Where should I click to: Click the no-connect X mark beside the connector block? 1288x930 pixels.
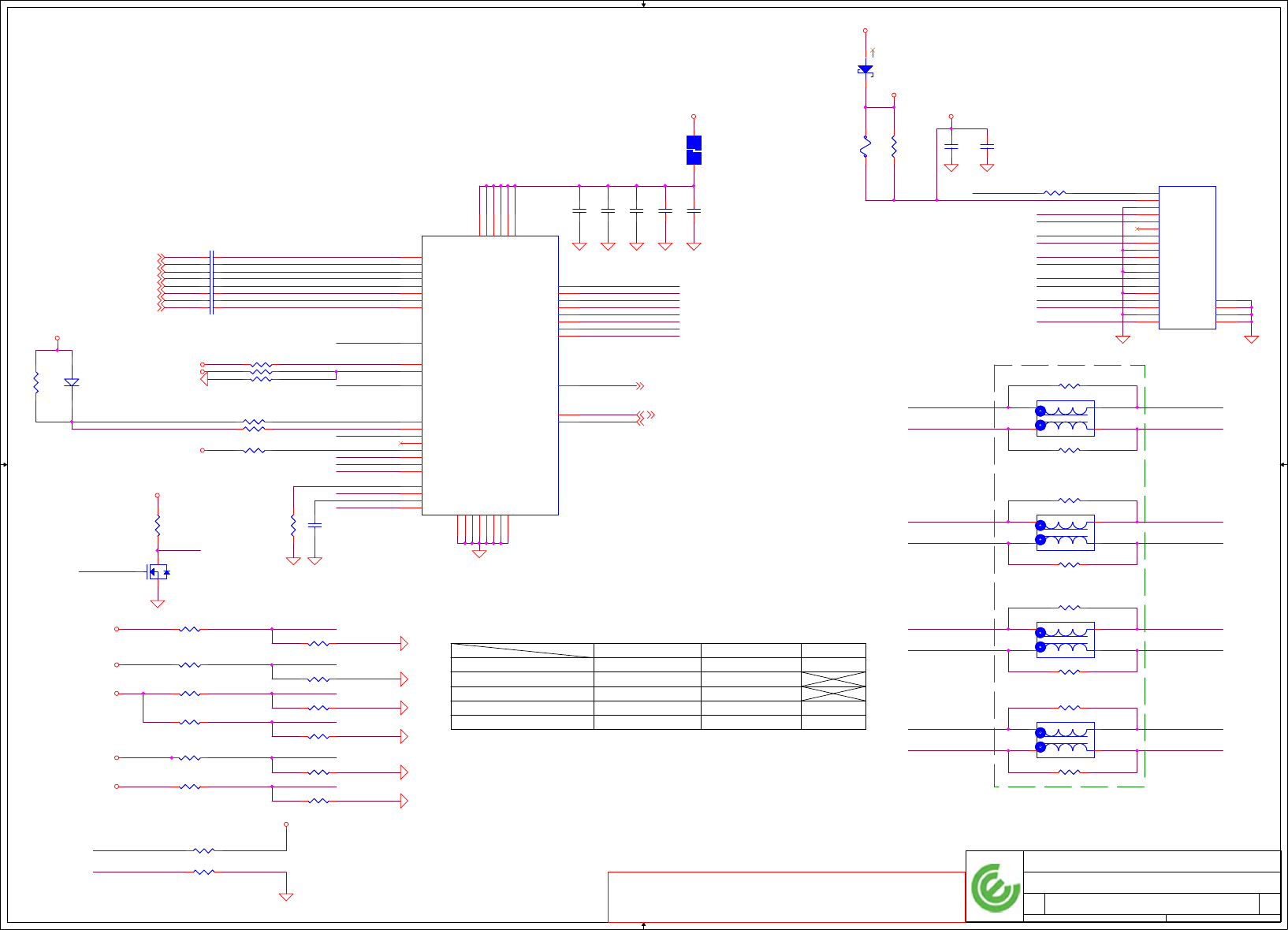1137,229
